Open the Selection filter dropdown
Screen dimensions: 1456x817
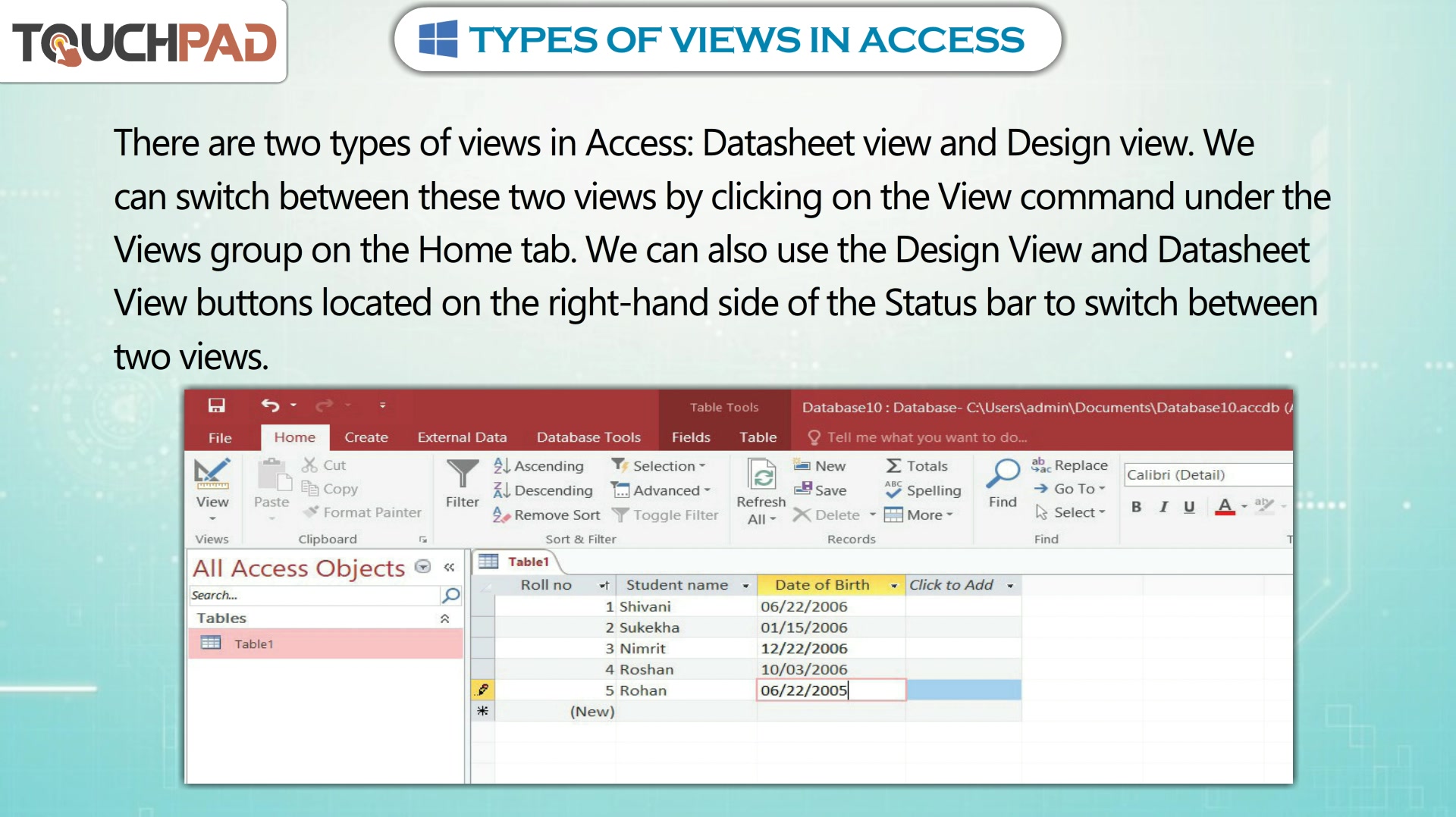pos(659,466)
